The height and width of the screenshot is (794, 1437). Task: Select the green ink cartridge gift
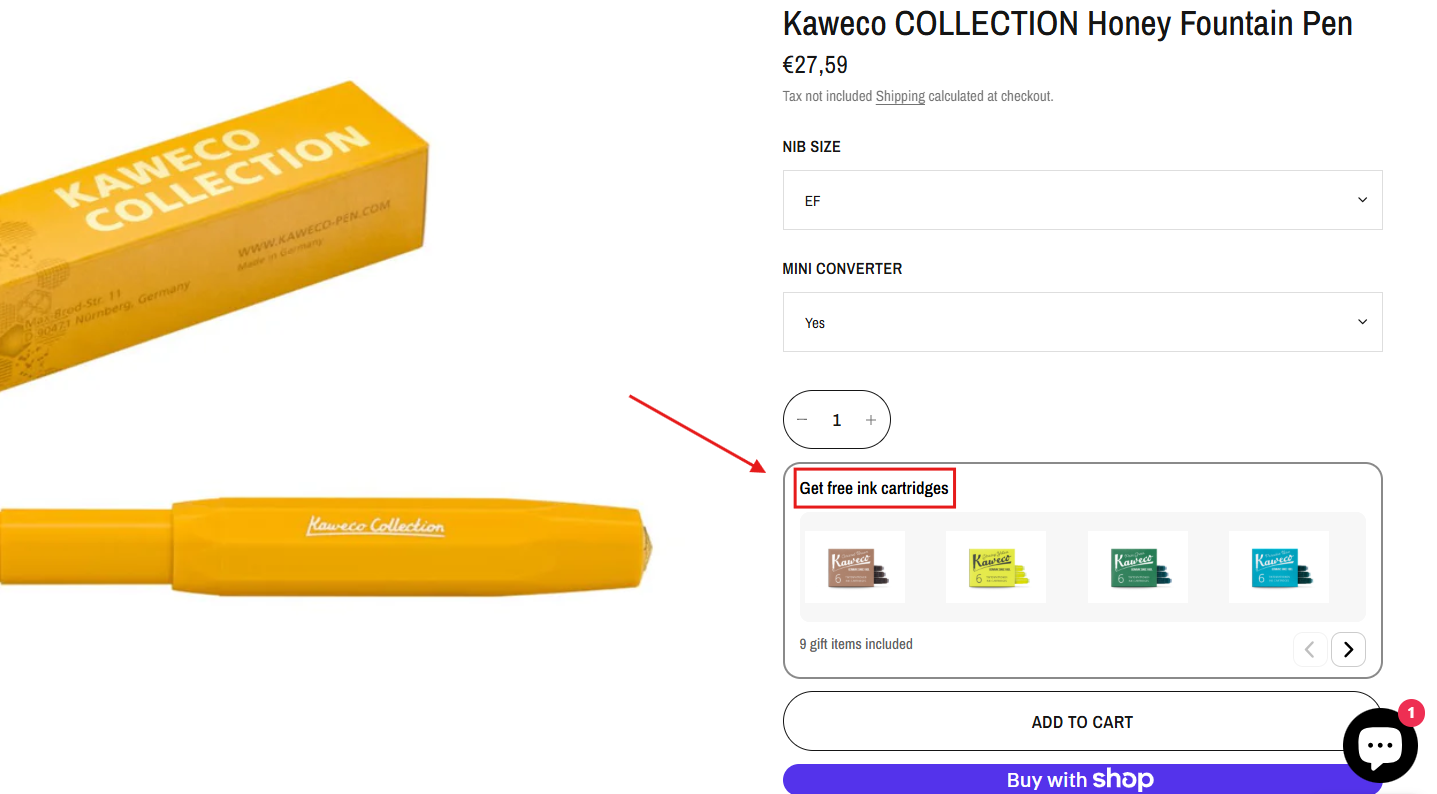[x=1138, y=567]
